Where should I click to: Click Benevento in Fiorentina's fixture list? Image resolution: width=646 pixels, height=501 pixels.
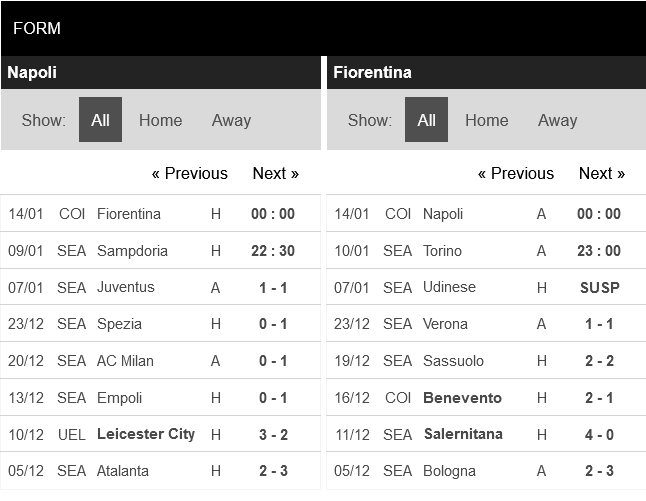point(462,398)
